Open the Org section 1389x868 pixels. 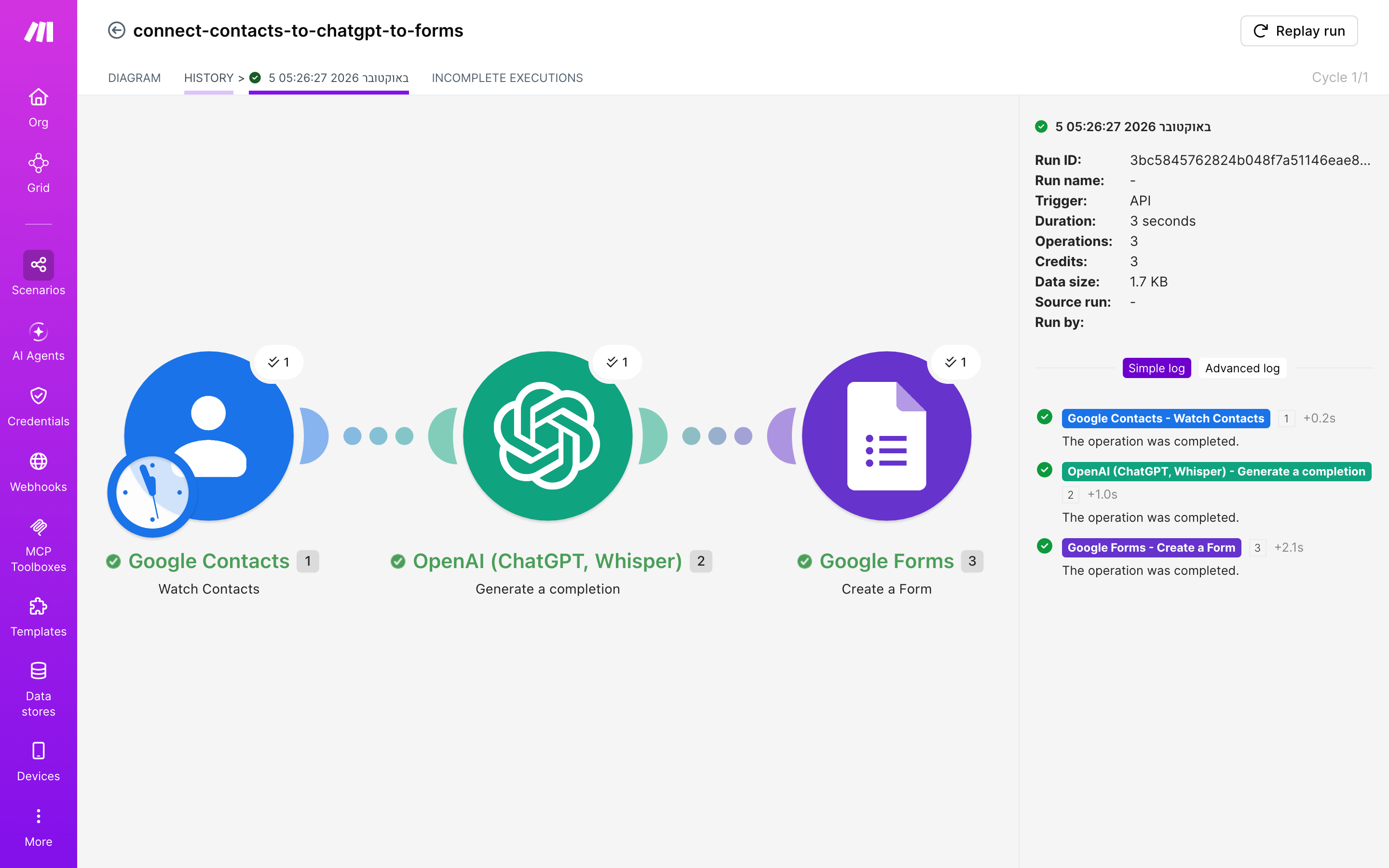39,108
